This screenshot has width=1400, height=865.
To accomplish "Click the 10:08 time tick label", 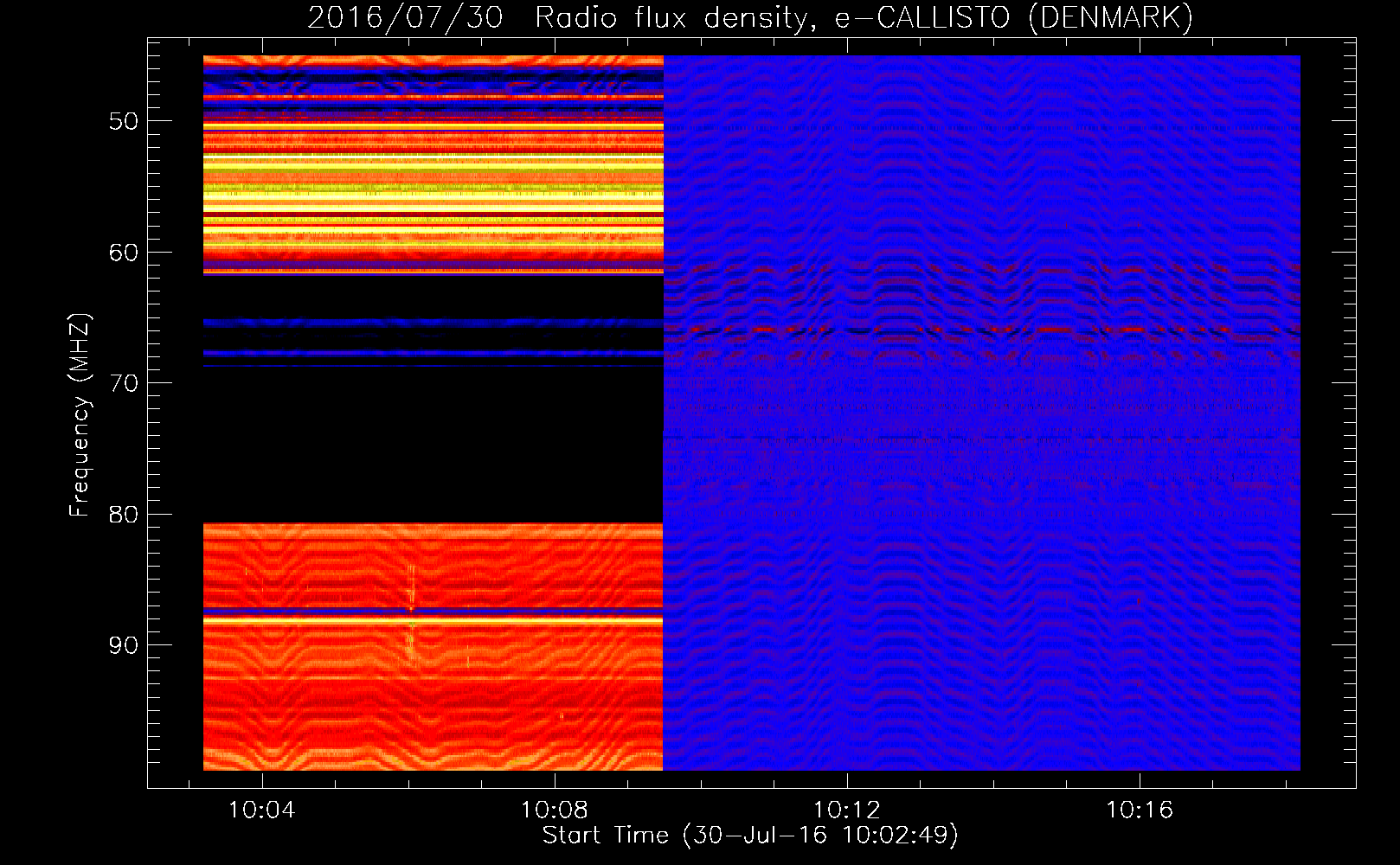I will [554, 810].
